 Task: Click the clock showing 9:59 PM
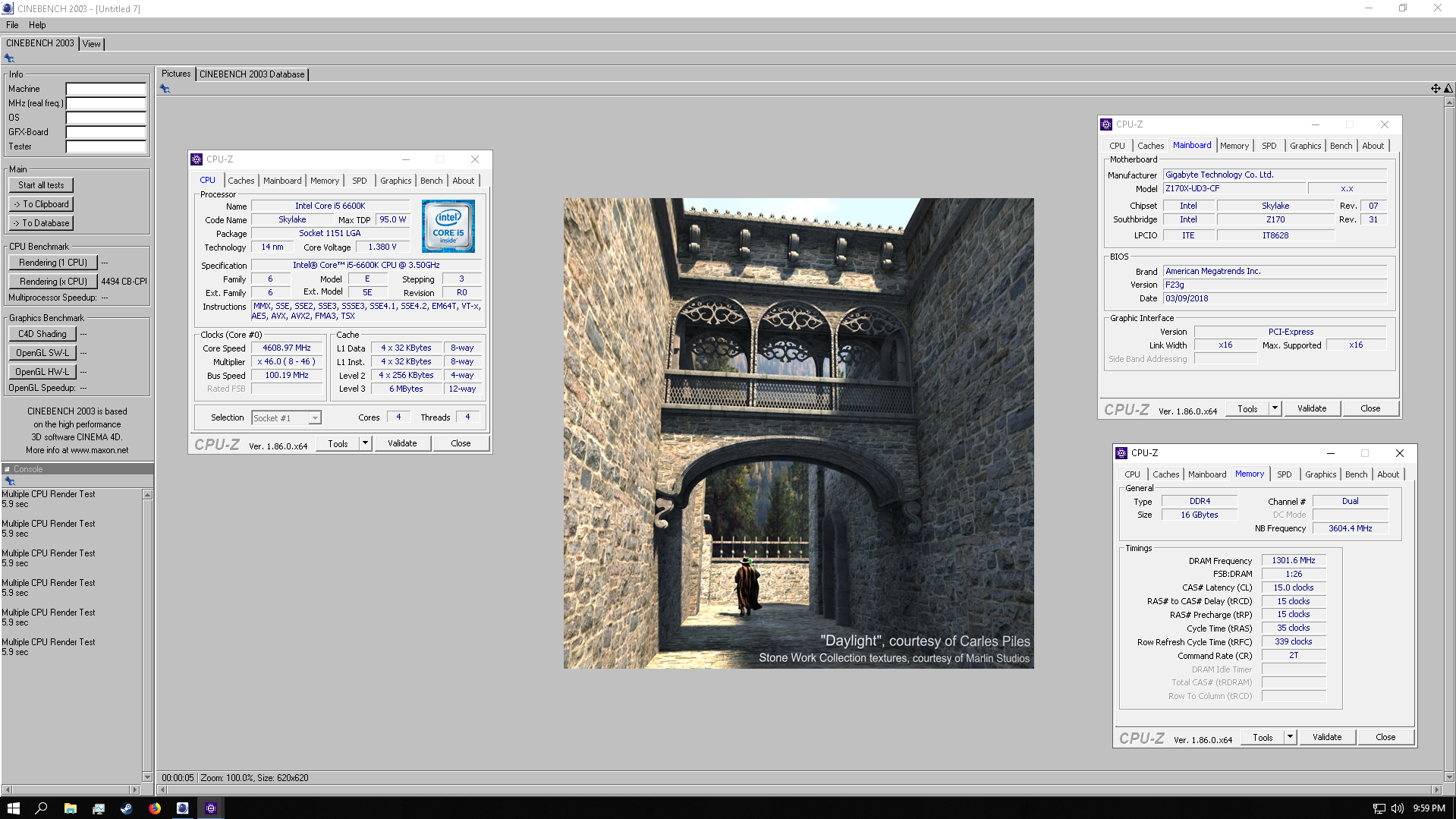1429,808
